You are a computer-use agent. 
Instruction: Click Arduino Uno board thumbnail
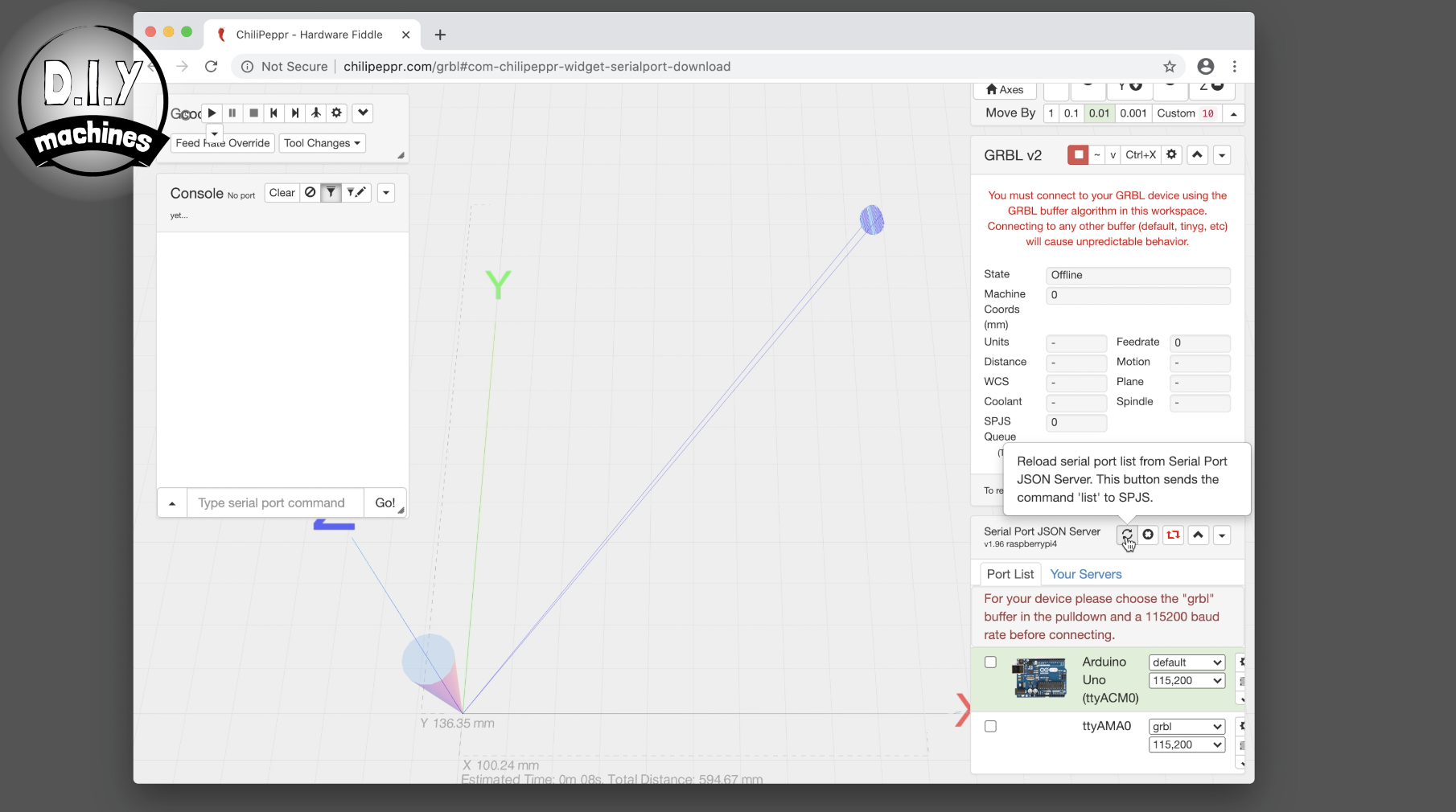1040,678
